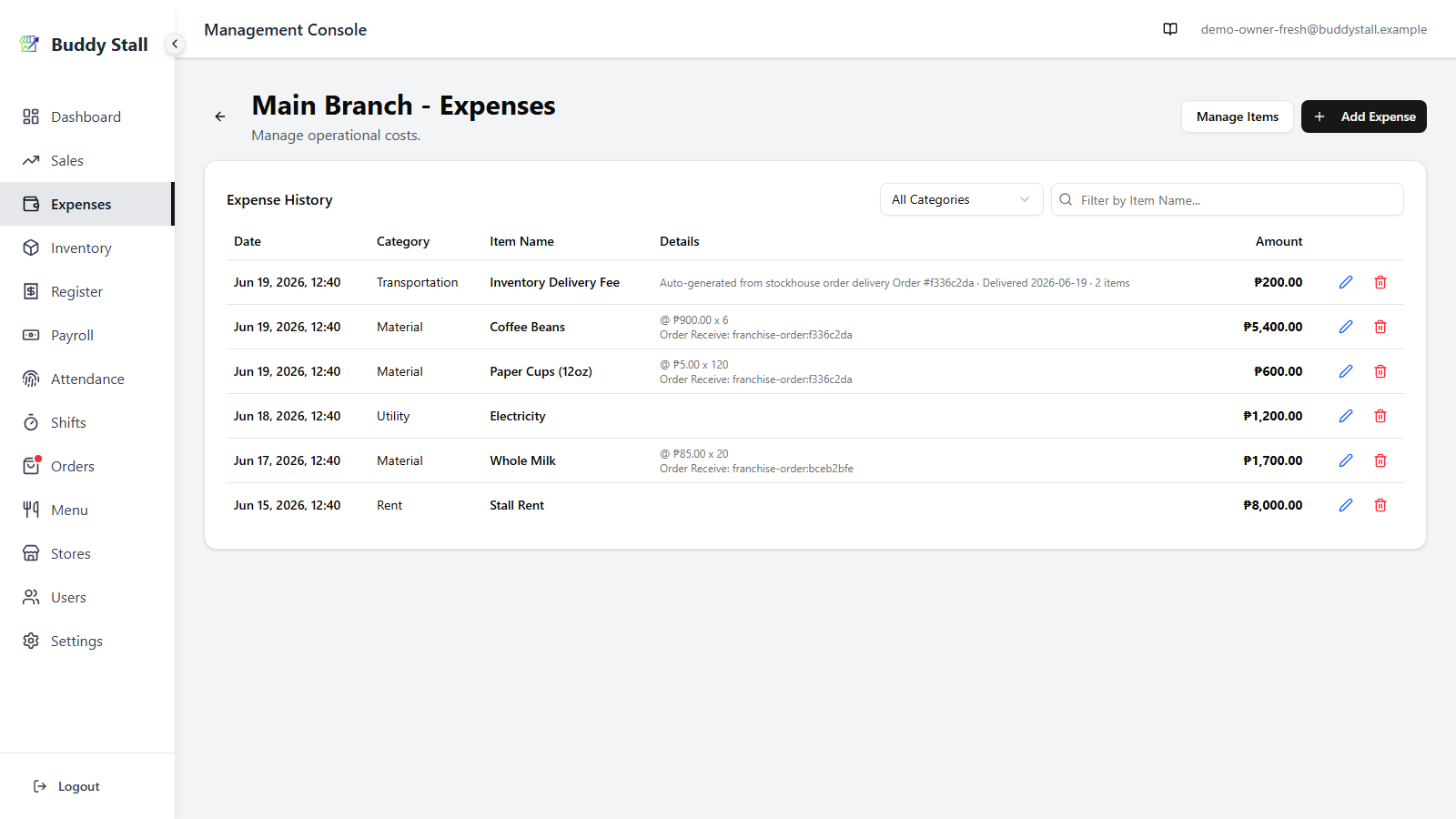1456x819 pixels.
Task: Open the Dashboard page
Action: 86,116
